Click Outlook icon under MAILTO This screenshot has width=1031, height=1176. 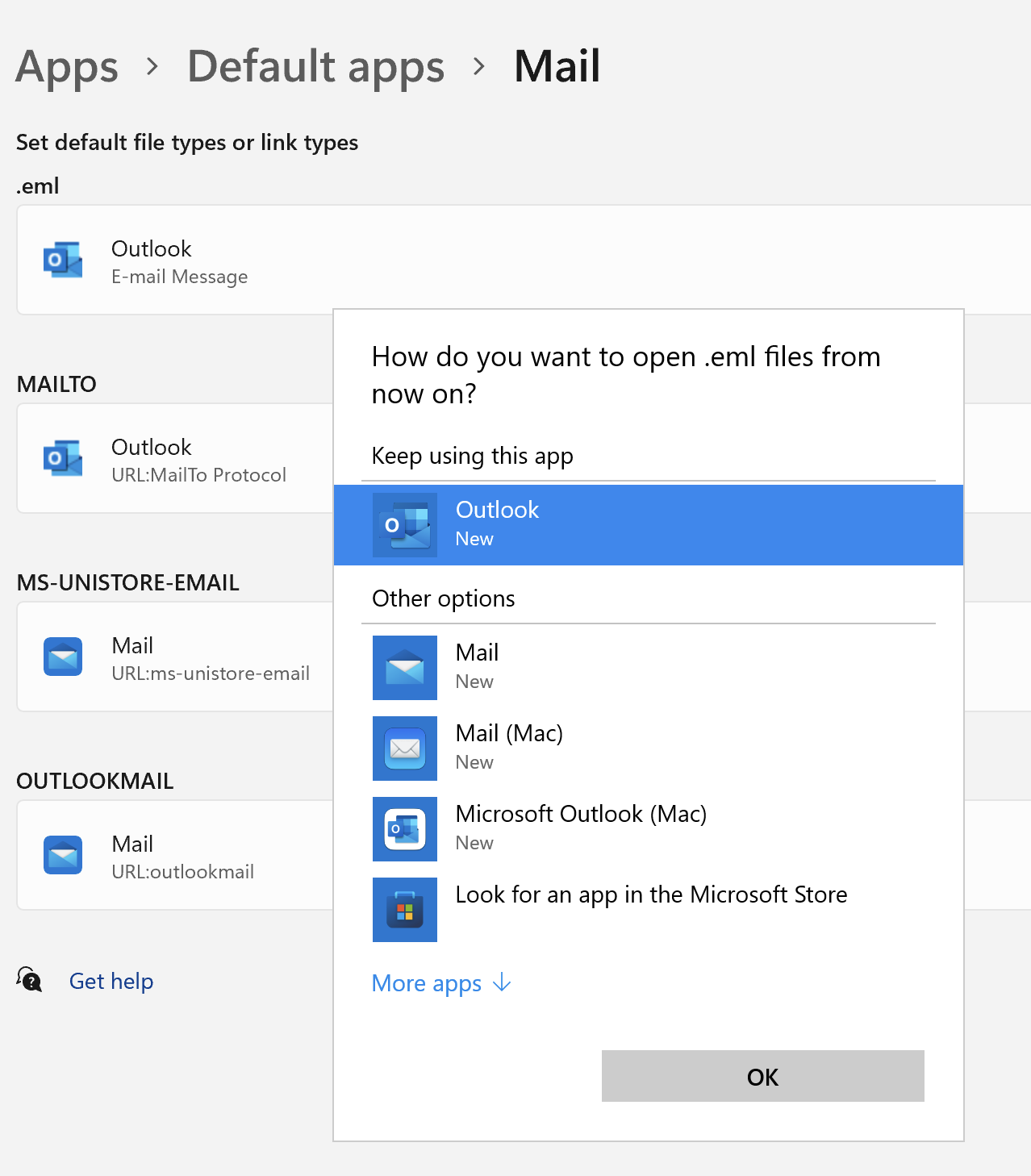[x=63, y=458]
